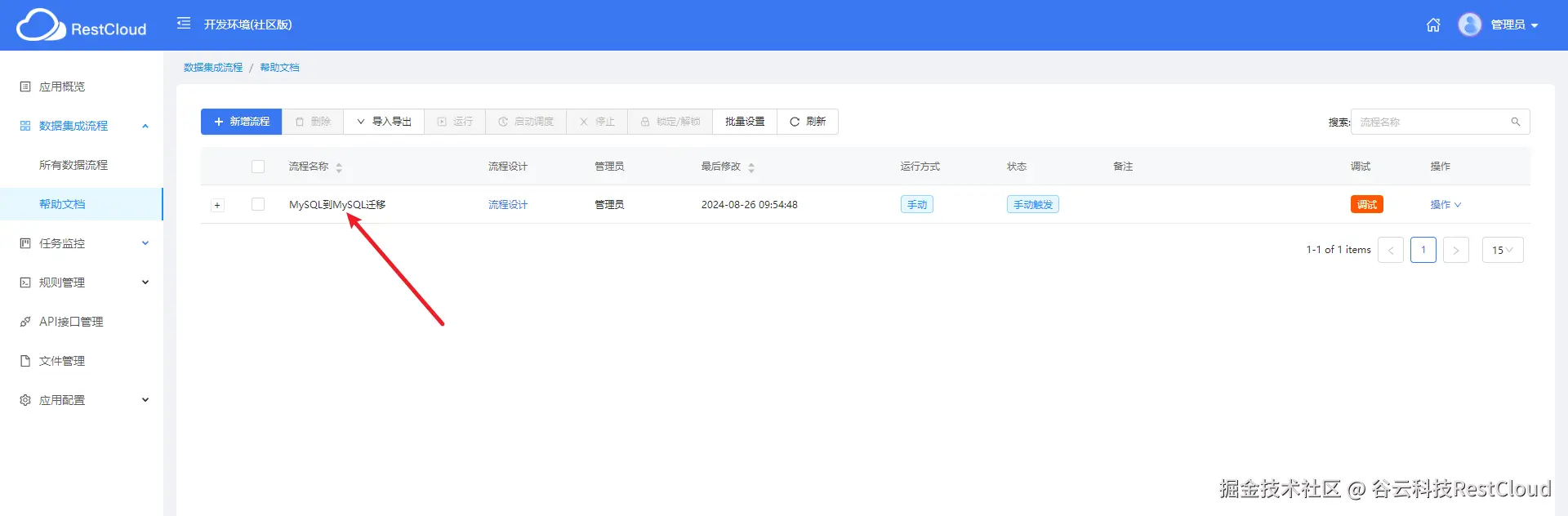Select 帮助文档 in the sidebar
1568x516 pixels.
tap(82, 204)
